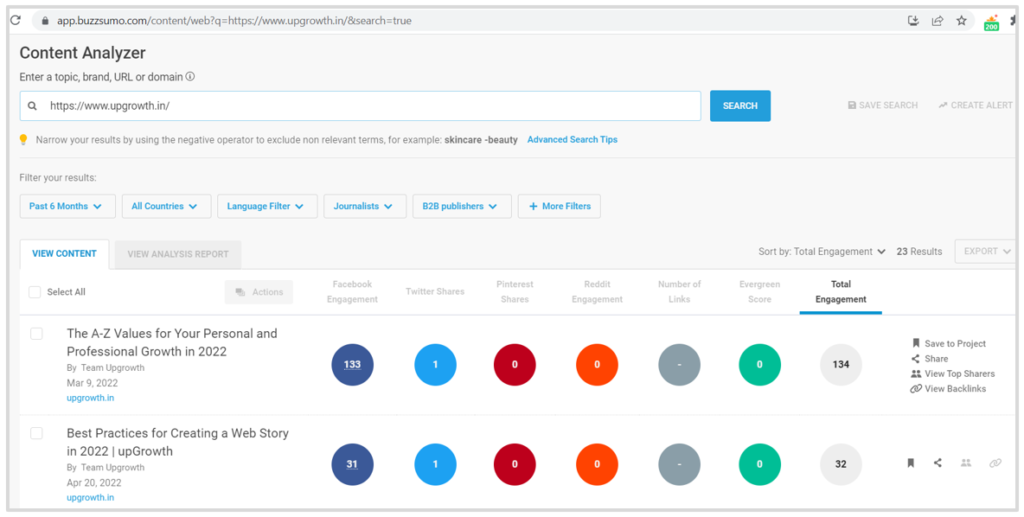Click the Twitter shares circle for the A-Z Values article

[436, 364]
